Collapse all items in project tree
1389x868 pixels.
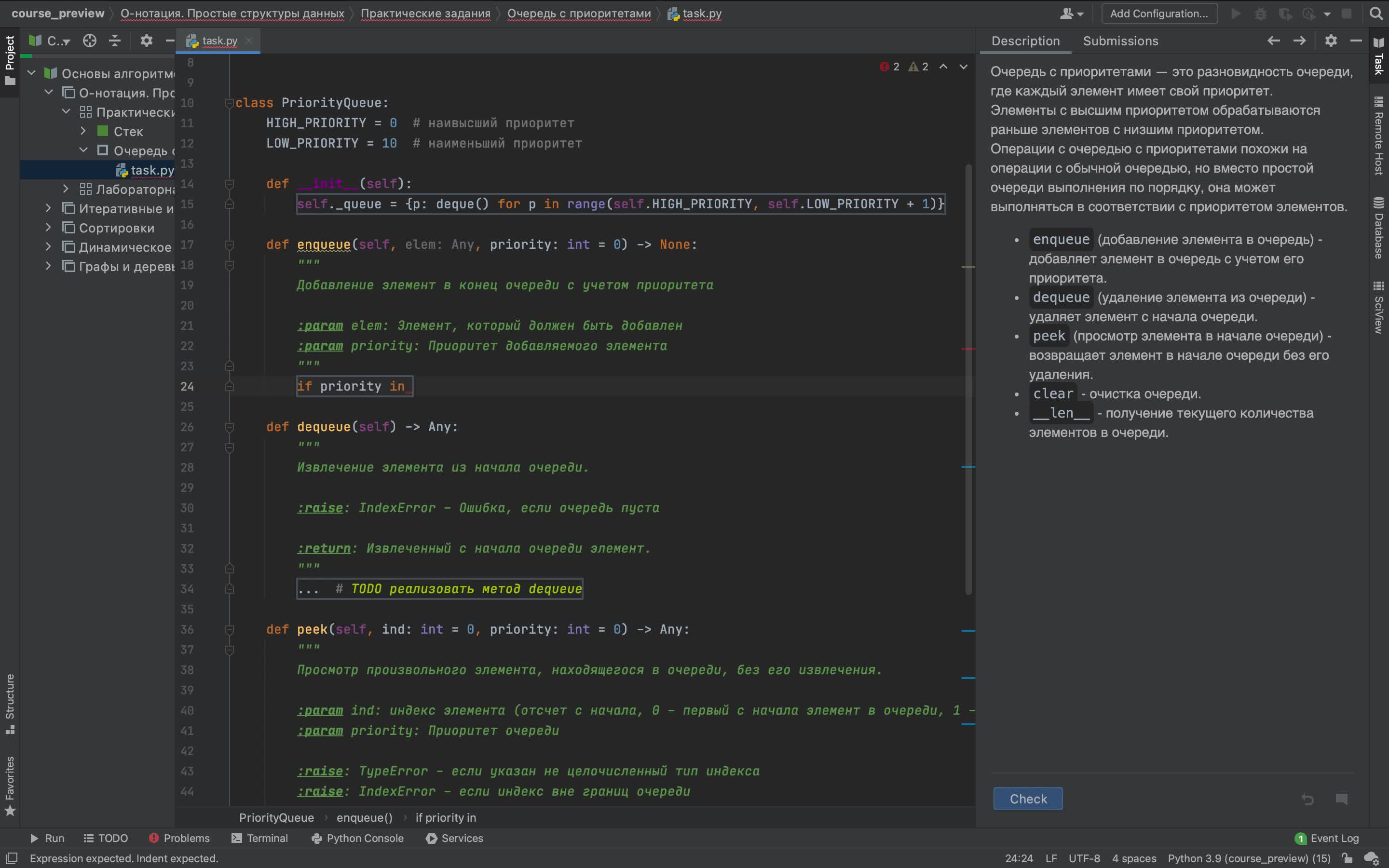click(115, 41)
